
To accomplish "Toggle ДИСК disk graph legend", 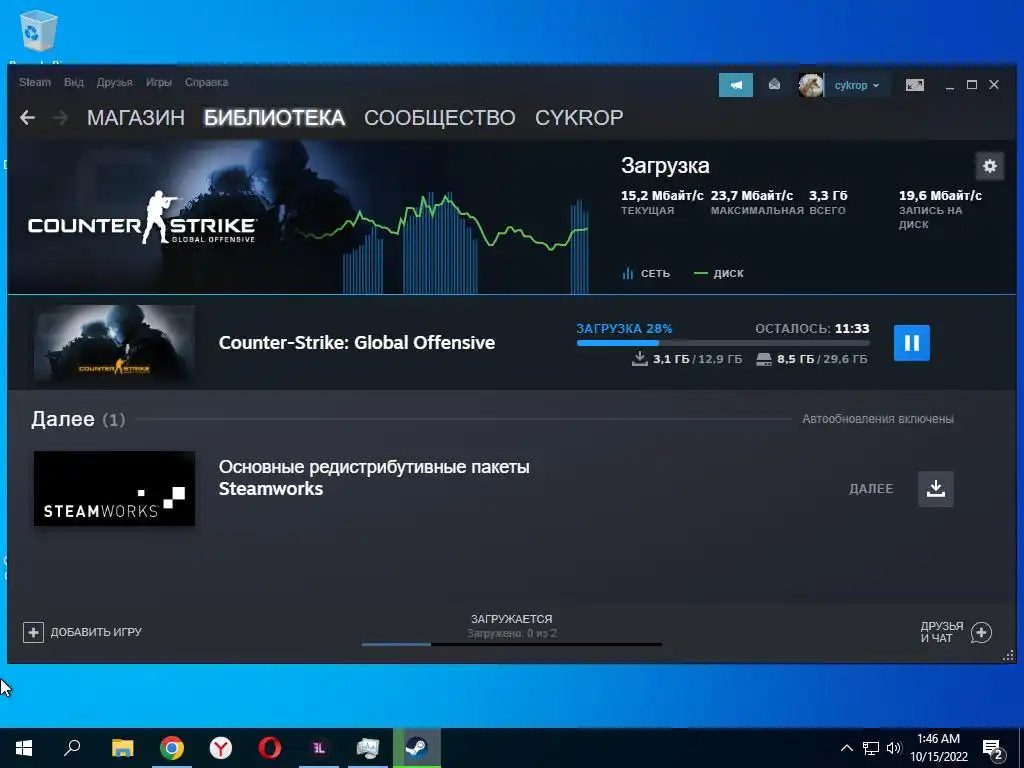I will pyautogui.click(x=718, y=273).
